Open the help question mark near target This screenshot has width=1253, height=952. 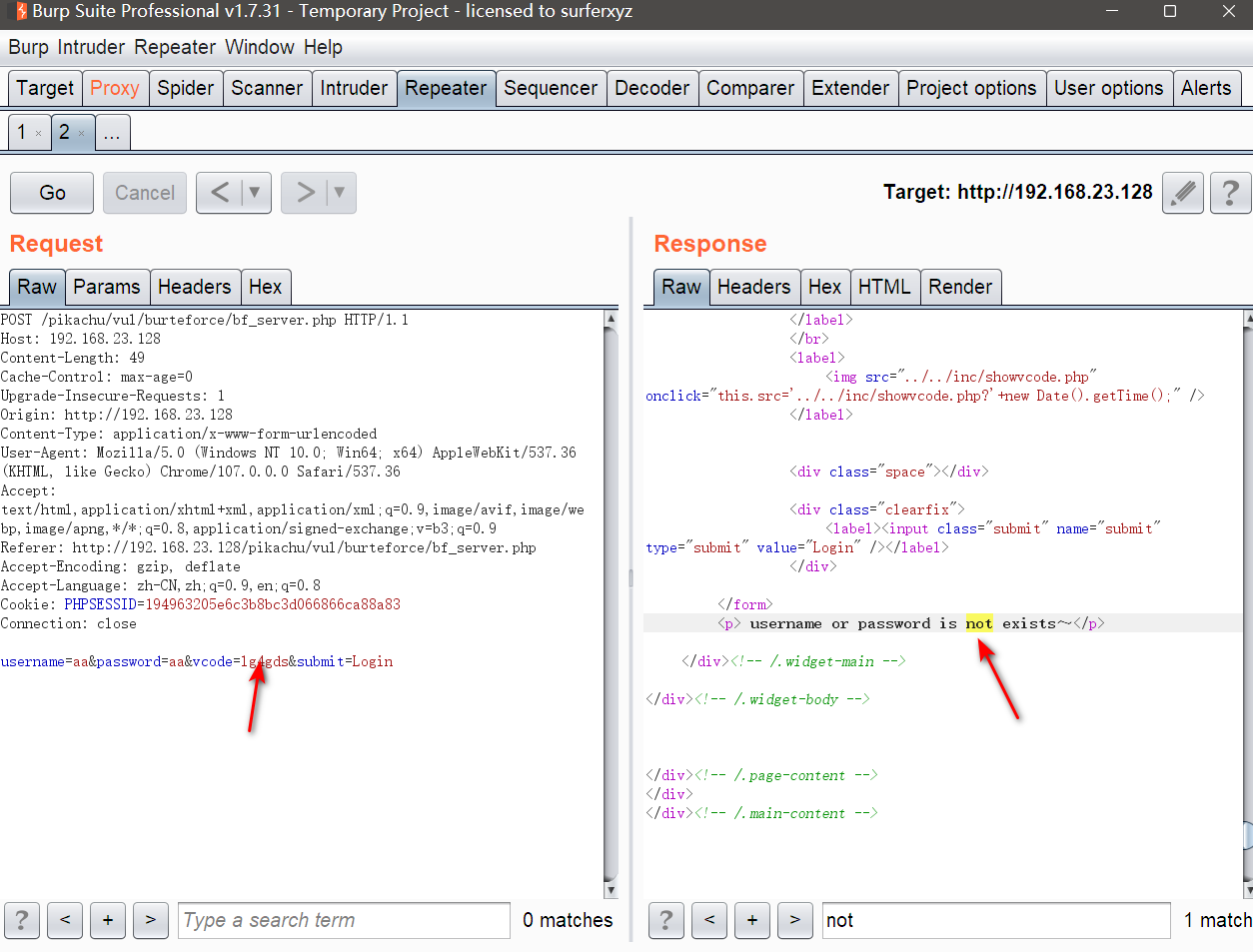click(1230, 193)
